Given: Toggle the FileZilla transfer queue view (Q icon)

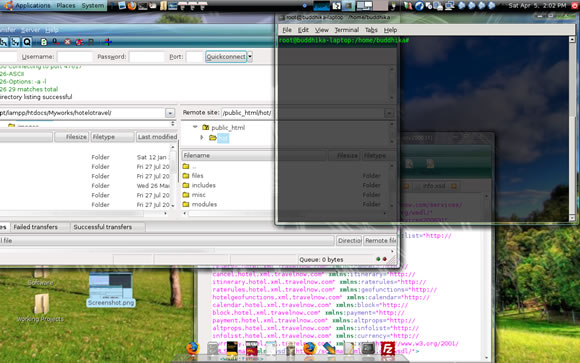Looking at the screenshot, I should [x=27, y=42].
